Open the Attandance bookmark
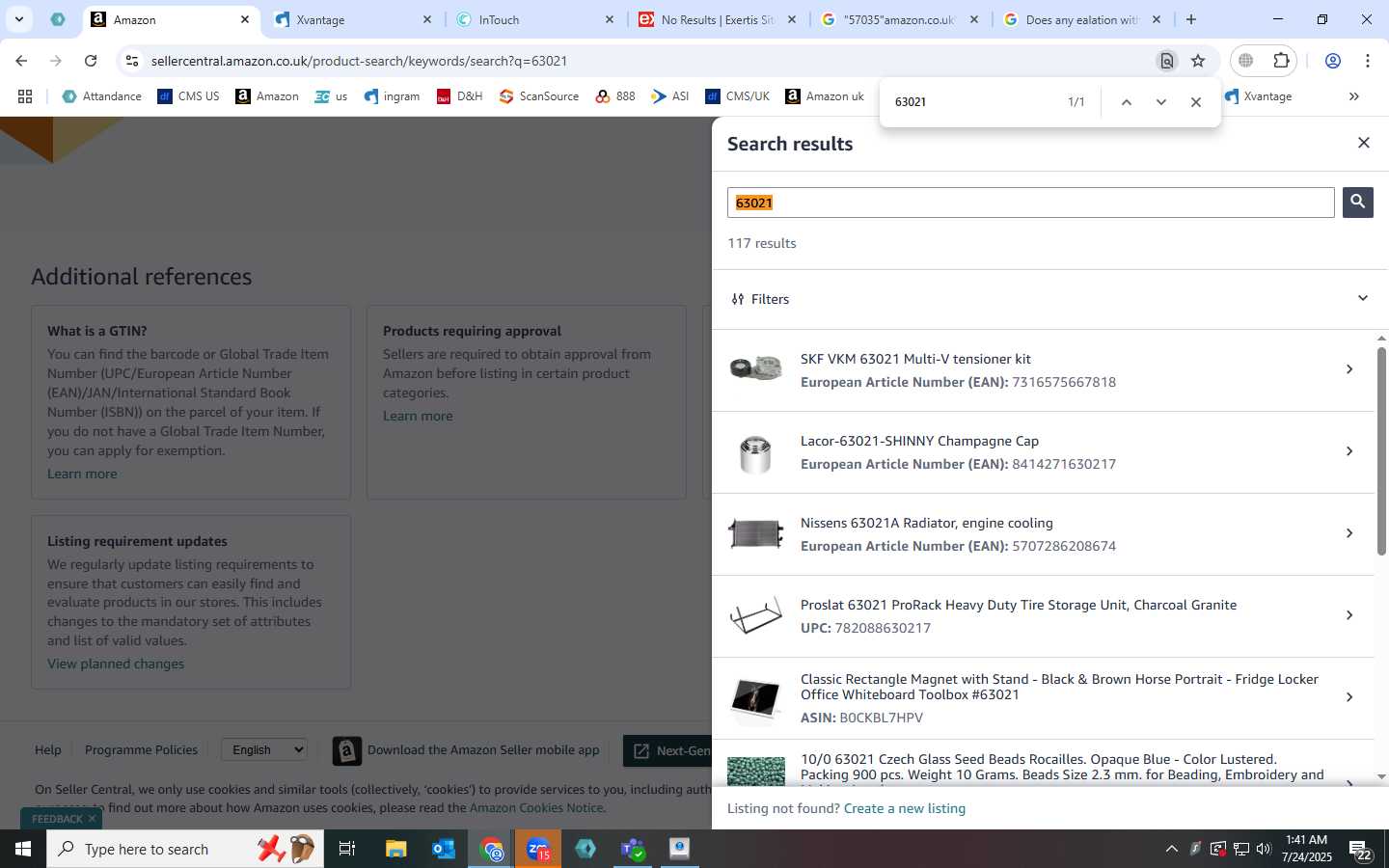 [101, 96]
